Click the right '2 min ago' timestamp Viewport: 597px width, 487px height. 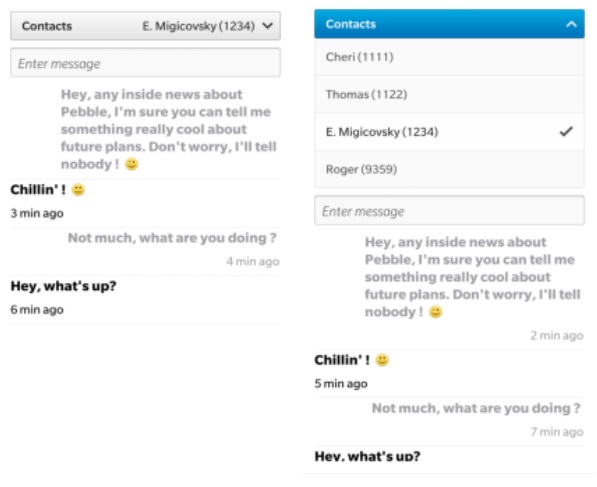(x=557, y=335)
